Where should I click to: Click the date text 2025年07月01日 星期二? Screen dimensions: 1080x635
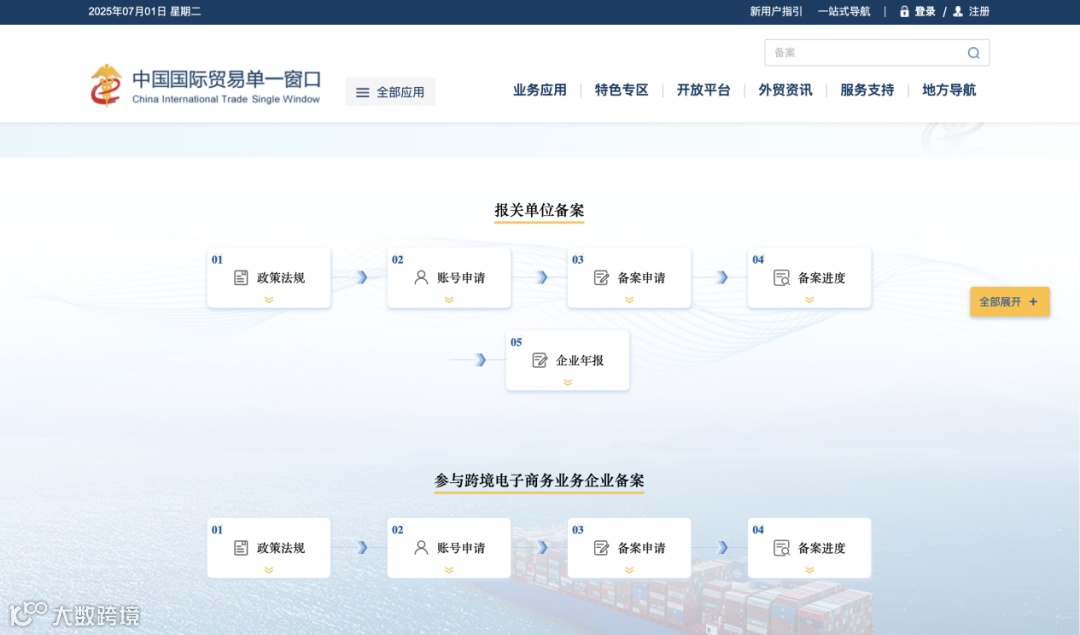[145, 12]
